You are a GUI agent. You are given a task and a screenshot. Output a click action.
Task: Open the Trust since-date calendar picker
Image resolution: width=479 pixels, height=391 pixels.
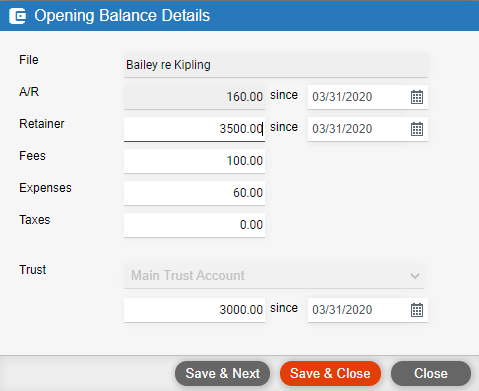(417, 310)
